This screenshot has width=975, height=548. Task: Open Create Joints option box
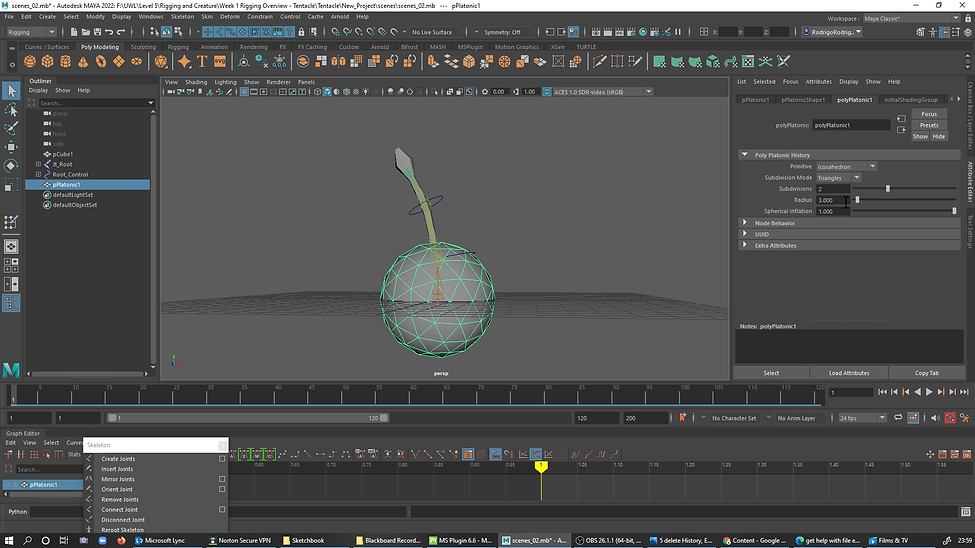click(222, 459)
